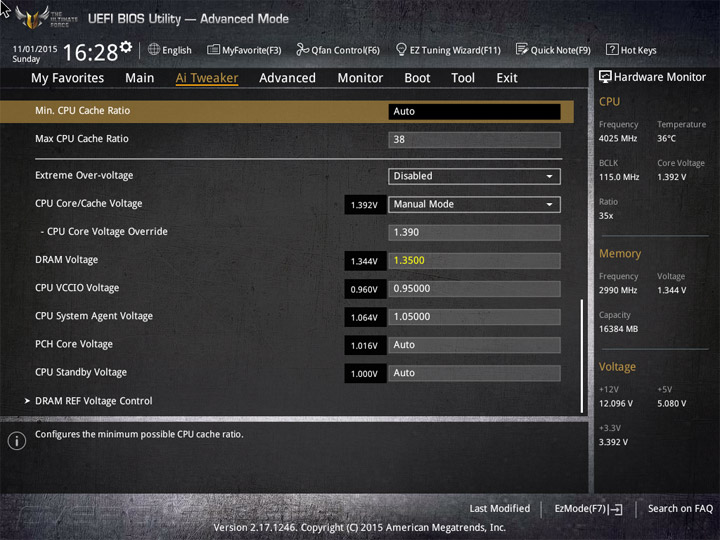Click the Qfan Control fan icon
This screenshot has height=540, width=720.
pyautogui.click(x=302, y=49)
